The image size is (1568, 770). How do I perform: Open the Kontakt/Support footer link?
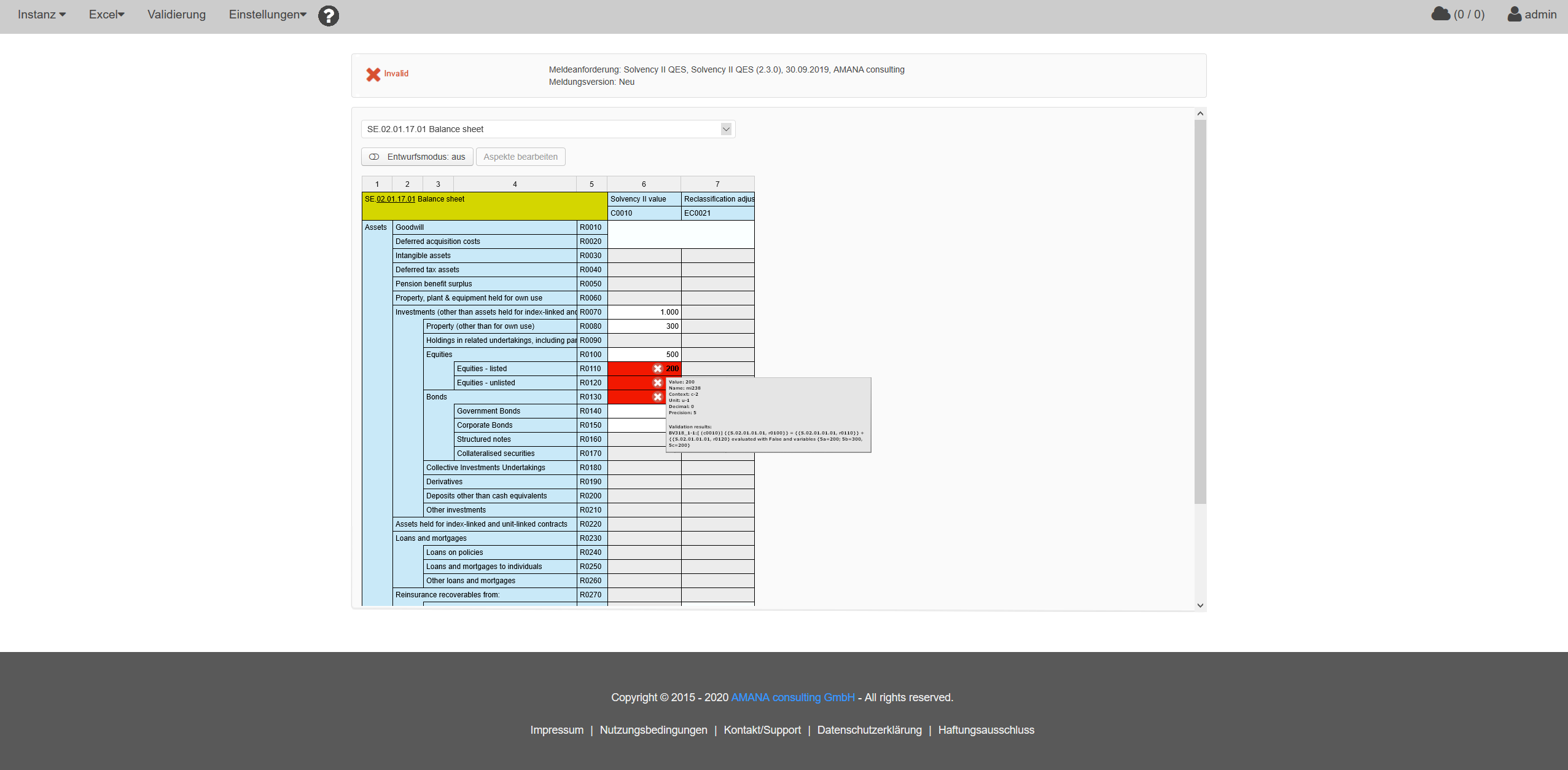(x=762, y=730)
